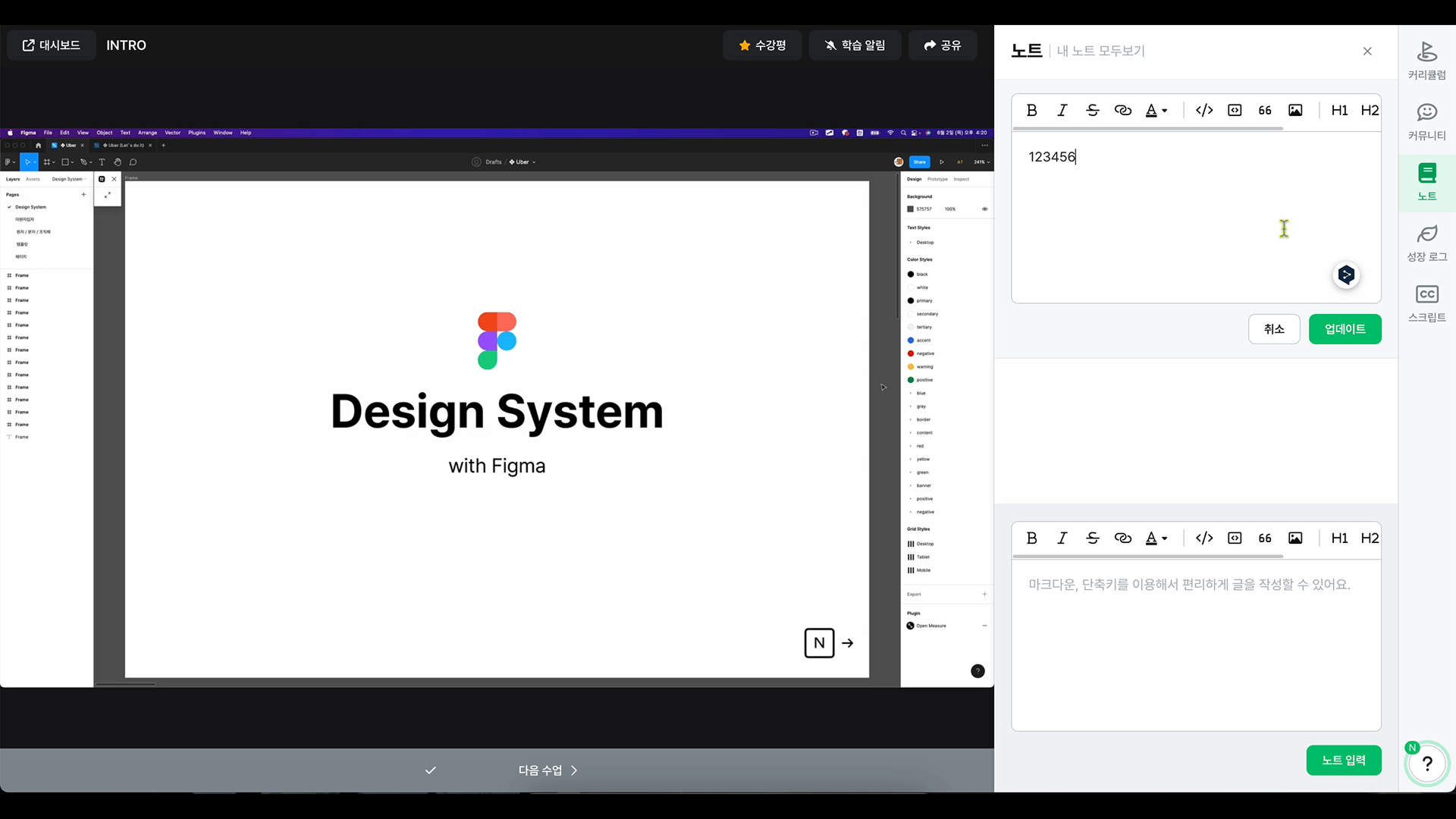Insert a link in the 123456 note editor

[x=1122, y=110]
